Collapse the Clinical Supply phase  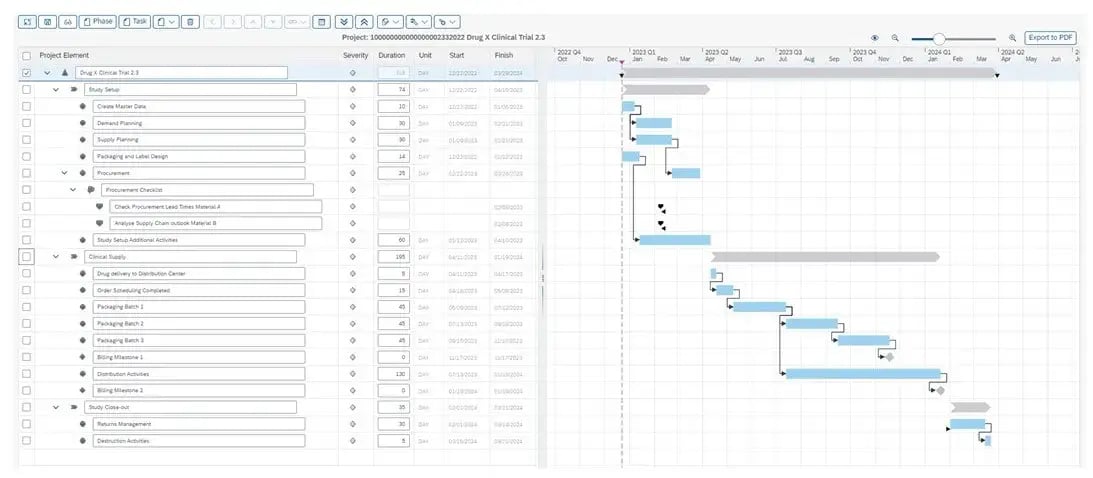(57, 257)
